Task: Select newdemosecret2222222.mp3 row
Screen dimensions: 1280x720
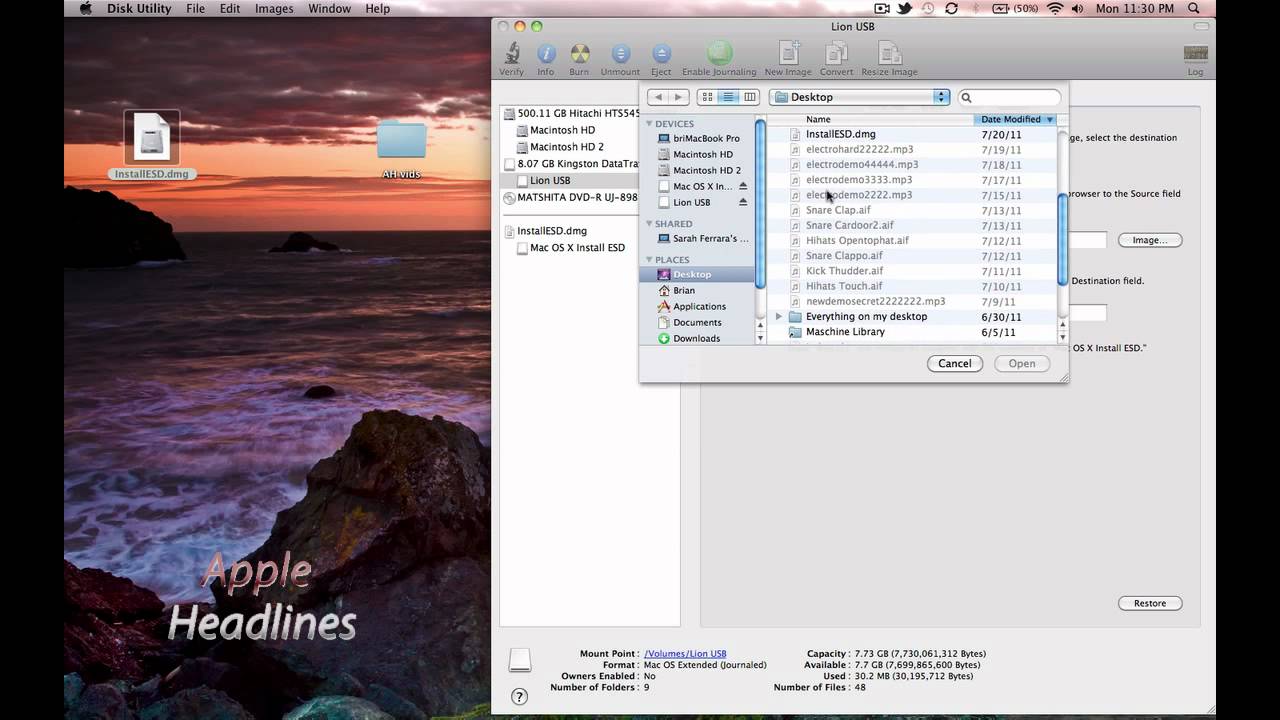Action: 911,301
